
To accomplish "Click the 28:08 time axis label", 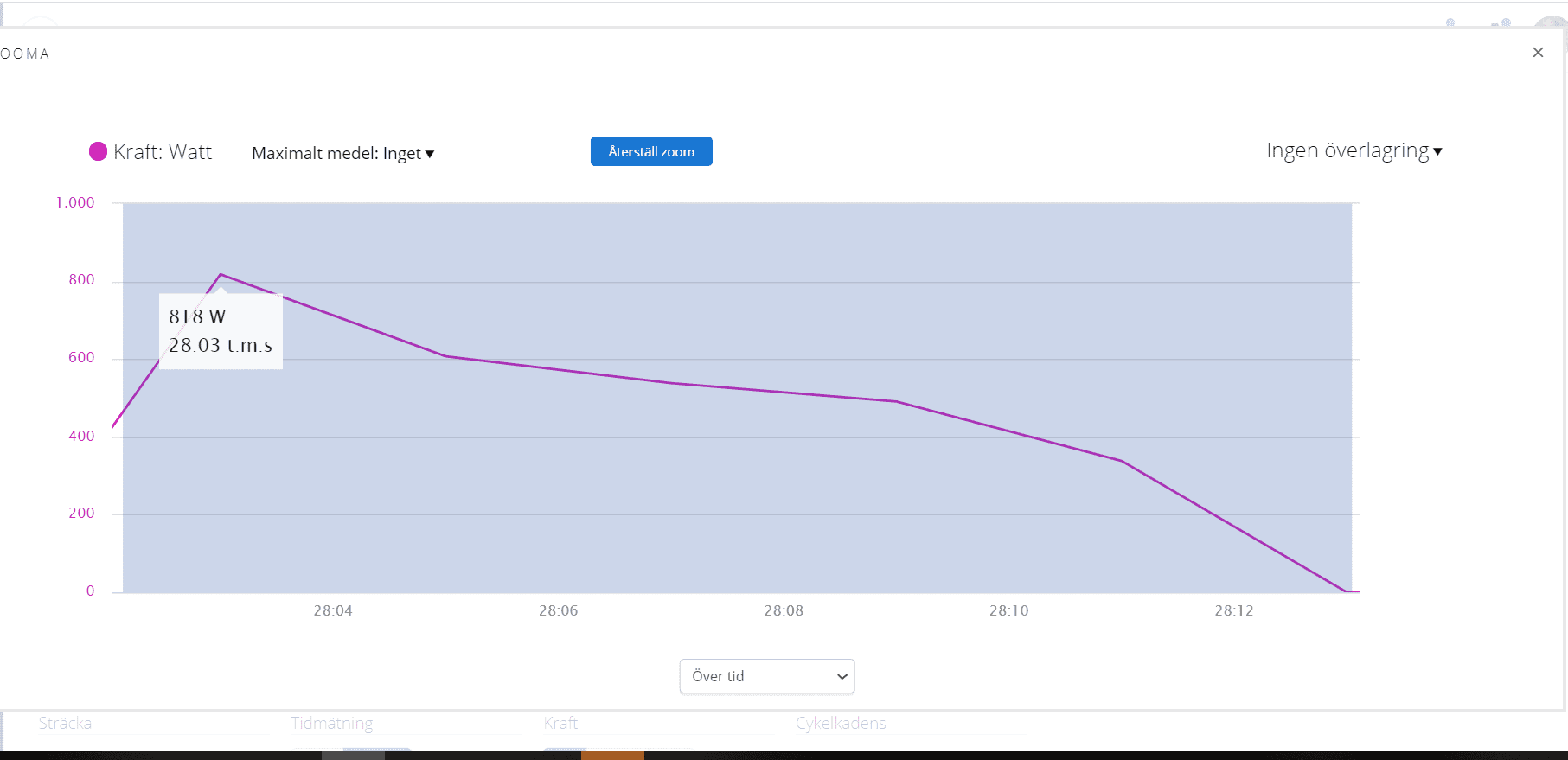I will coord(784,610).
